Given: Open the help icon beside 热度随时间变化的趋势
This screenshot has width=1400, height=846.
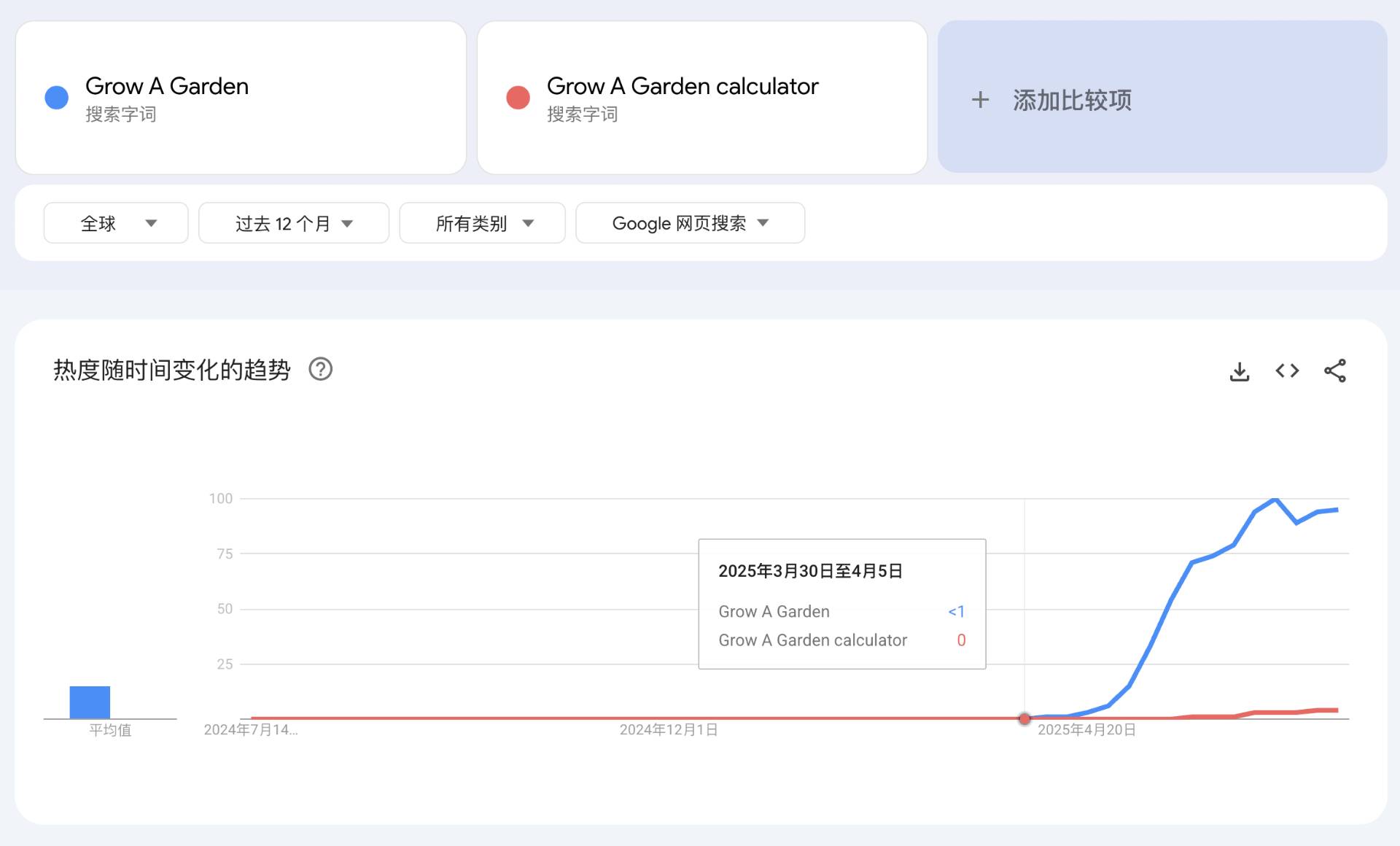Looking at the screenshot, I should click(320, 369).
